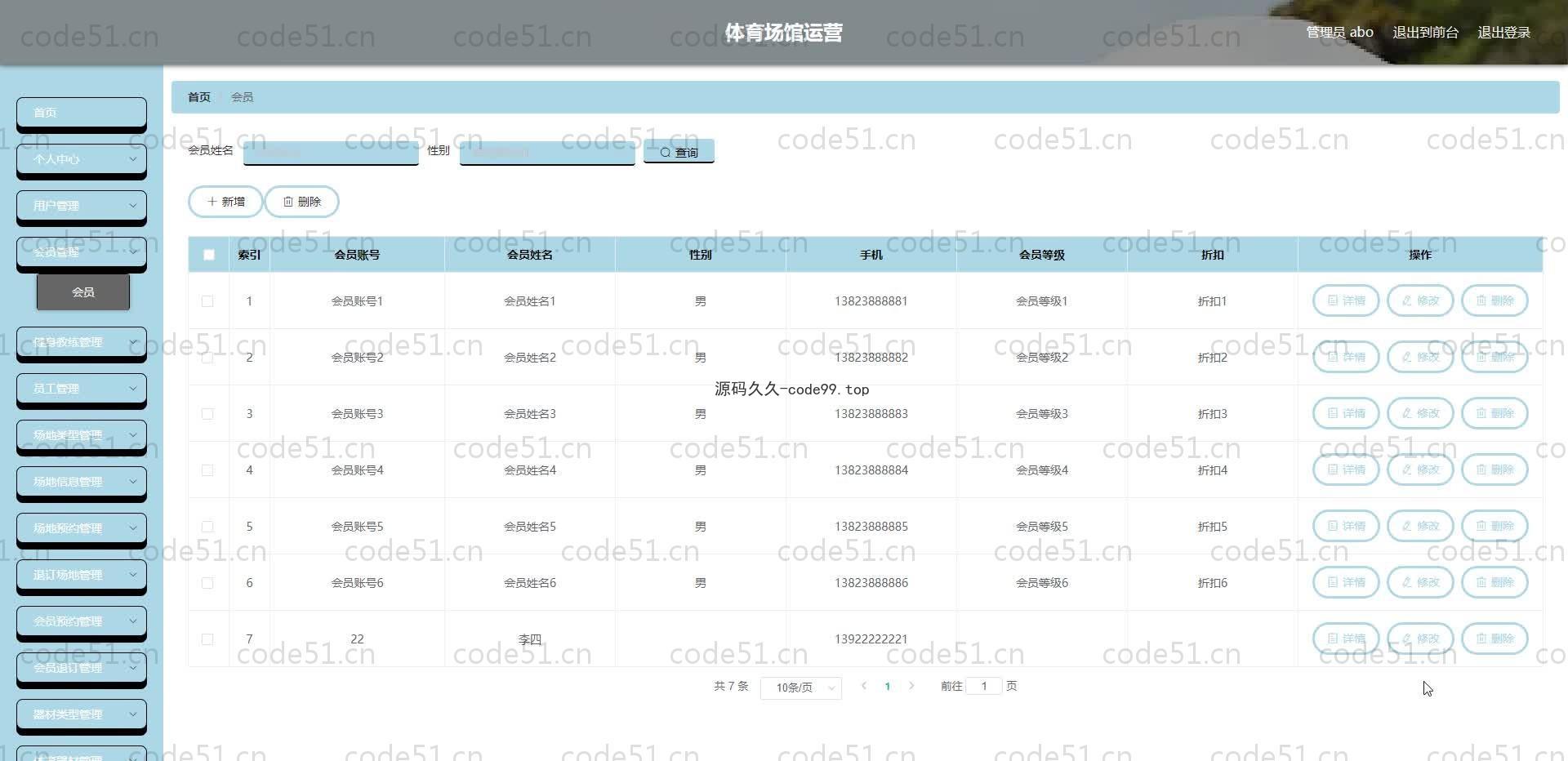View 详情 for 会员账号6
Screen dimensions: 1568x761
pyautogui.click(x=1345, y=582)
